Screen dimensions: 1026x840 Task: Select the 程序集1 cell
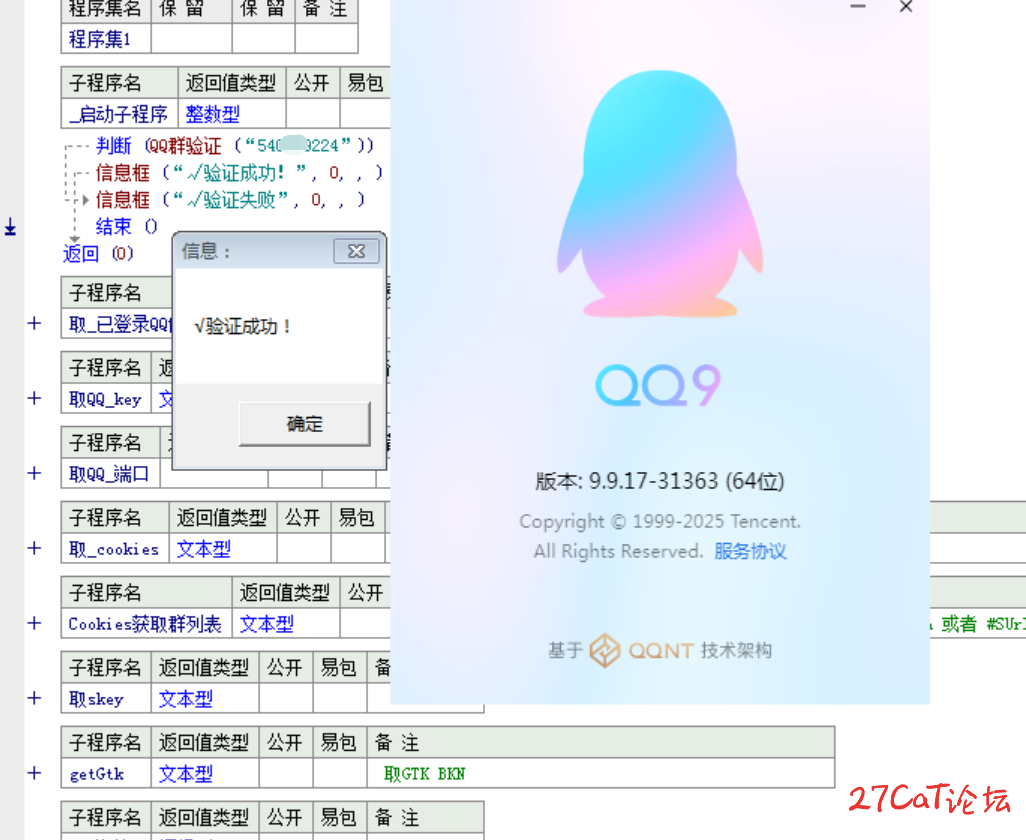(106, 39)
